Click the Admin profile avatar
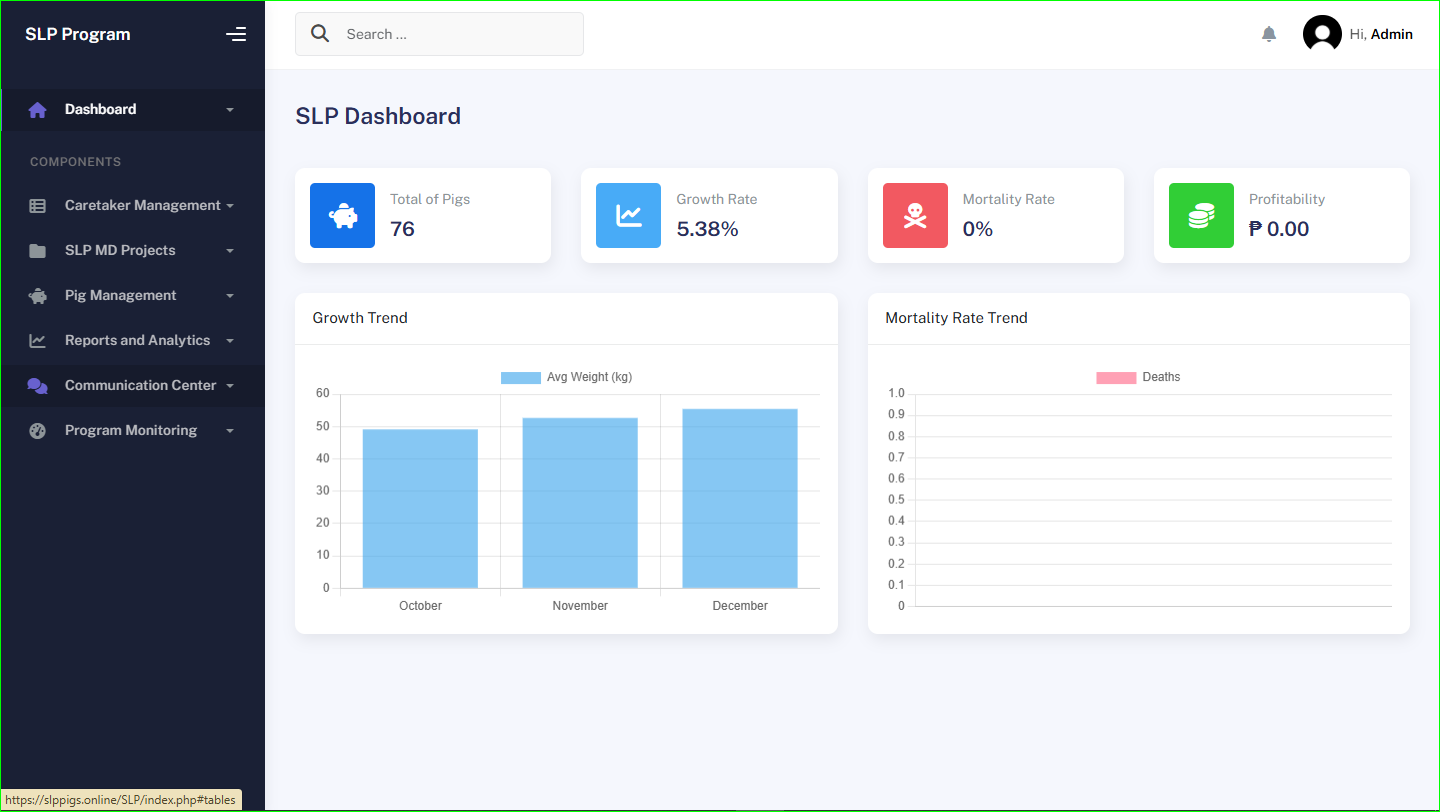 [x=1322, y=34]
